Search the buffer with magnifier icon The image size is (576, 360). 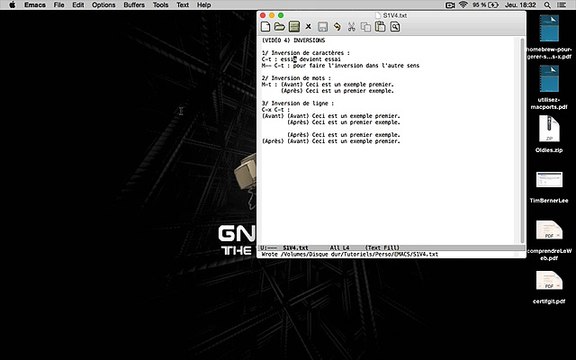point(395,27)
